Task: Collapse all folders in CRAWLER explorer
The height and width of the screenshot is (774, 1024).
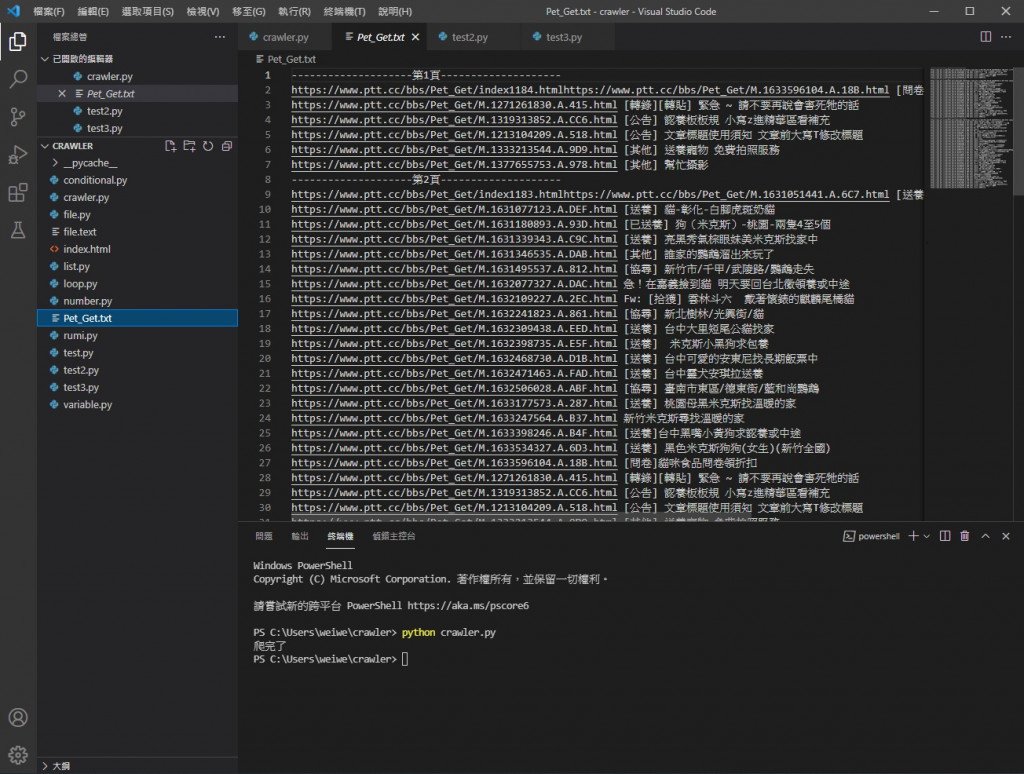Action: [227, 146]
